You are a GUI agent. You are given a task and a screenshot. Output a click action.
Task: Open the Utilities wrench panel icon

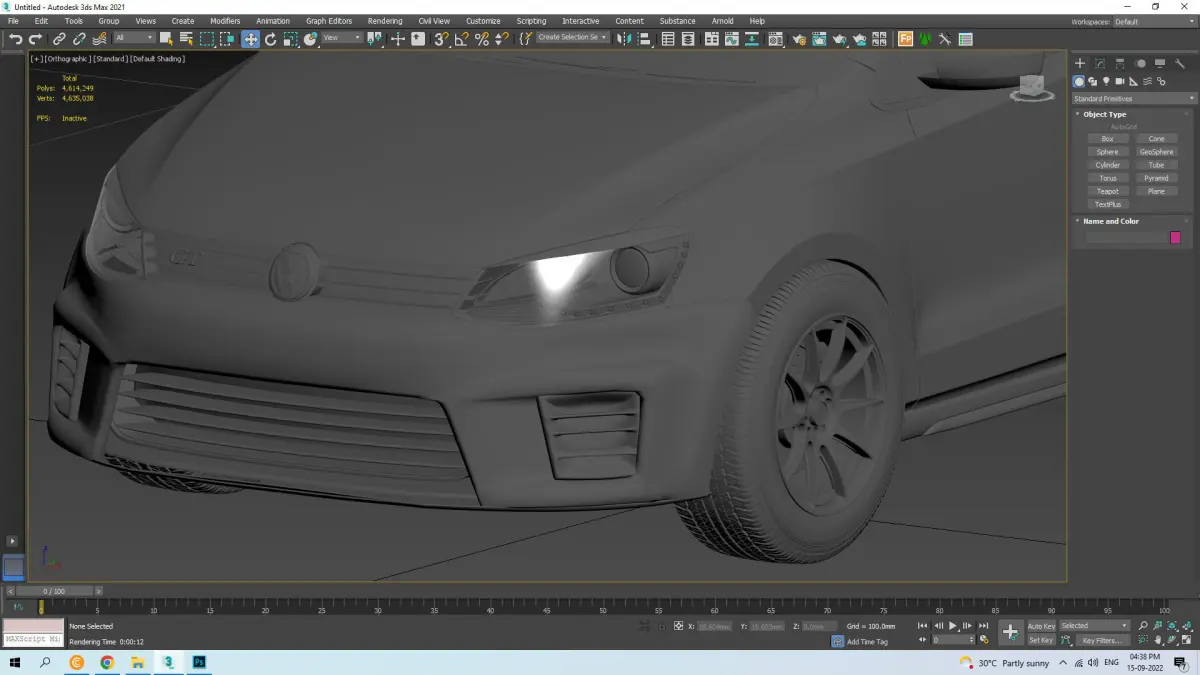1180,63
